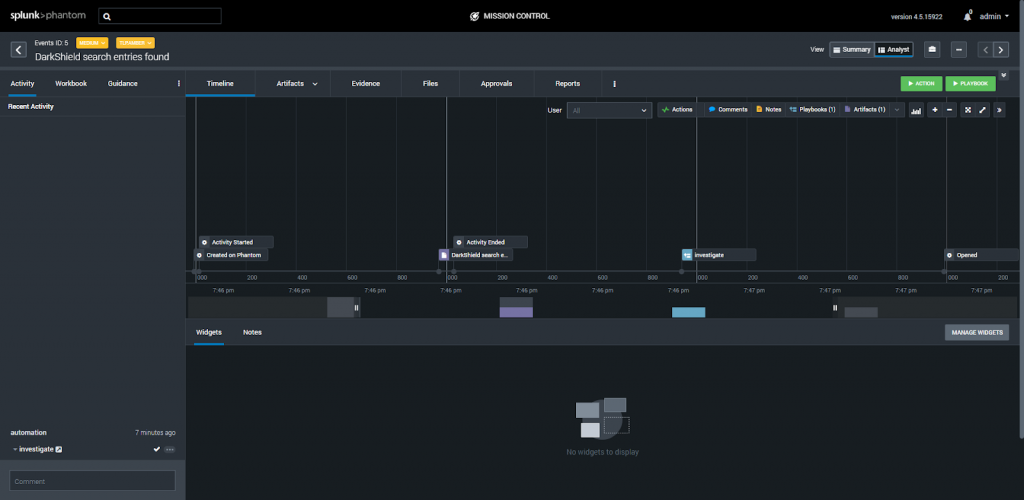Open more options beside Guidance tab

179,84
